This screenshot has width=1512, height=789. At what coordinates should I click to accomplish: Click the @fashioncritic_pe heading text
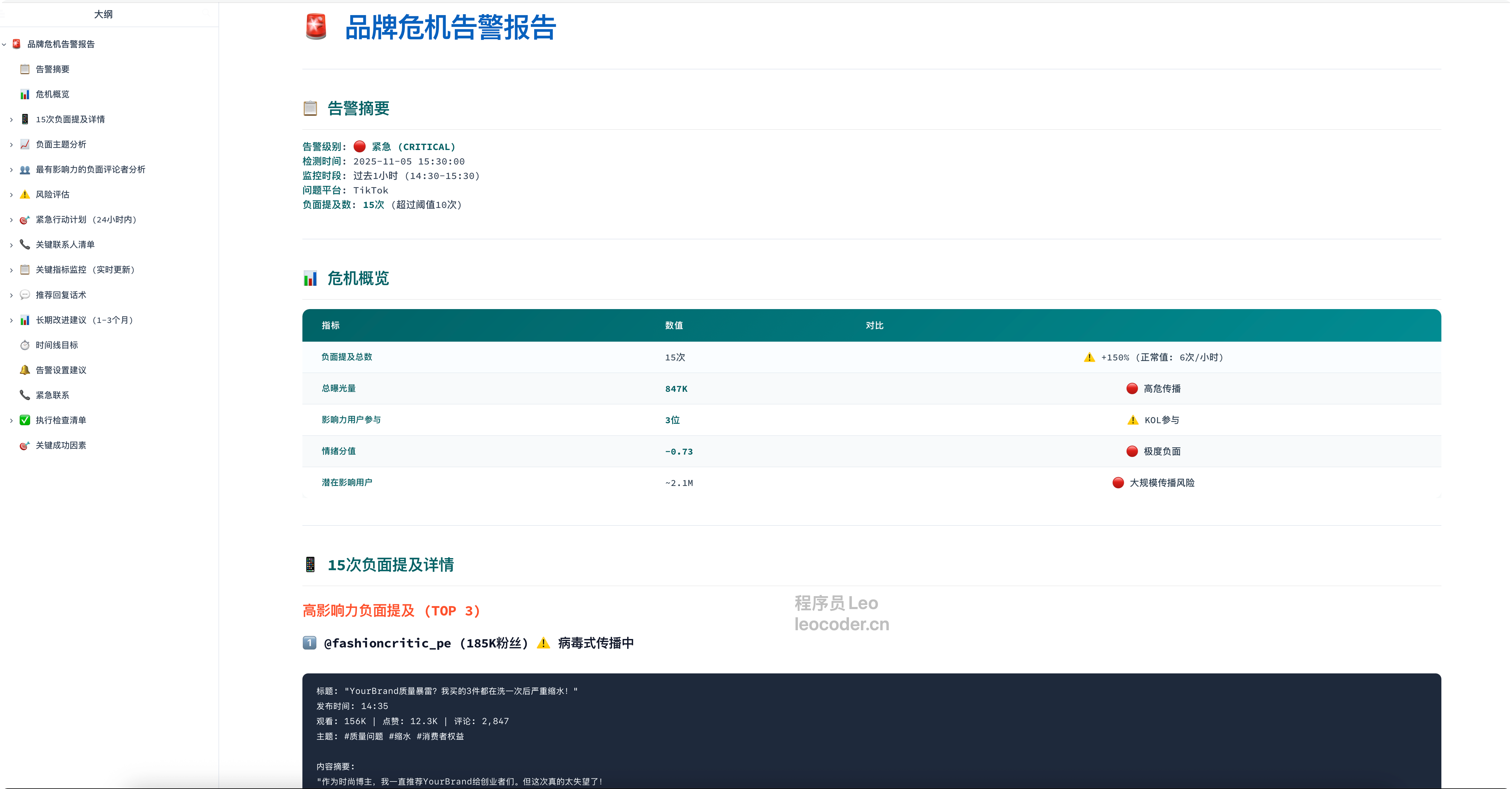[388, 644]
